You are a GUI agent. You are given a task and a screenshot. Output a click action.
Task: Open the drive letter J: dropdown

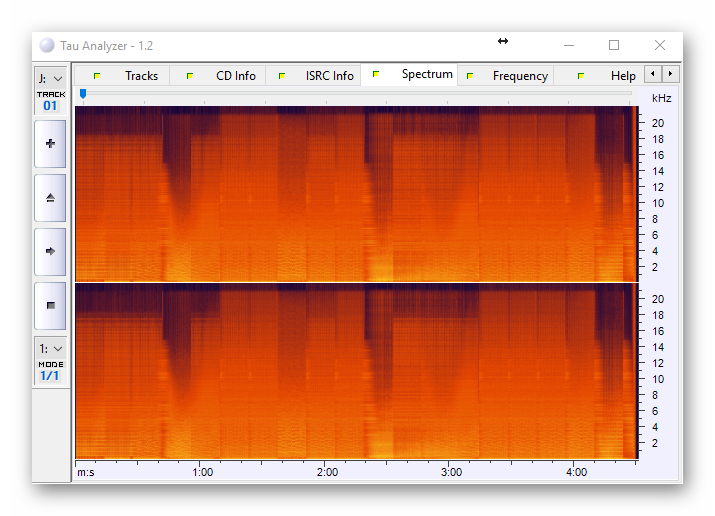[50, 77]
